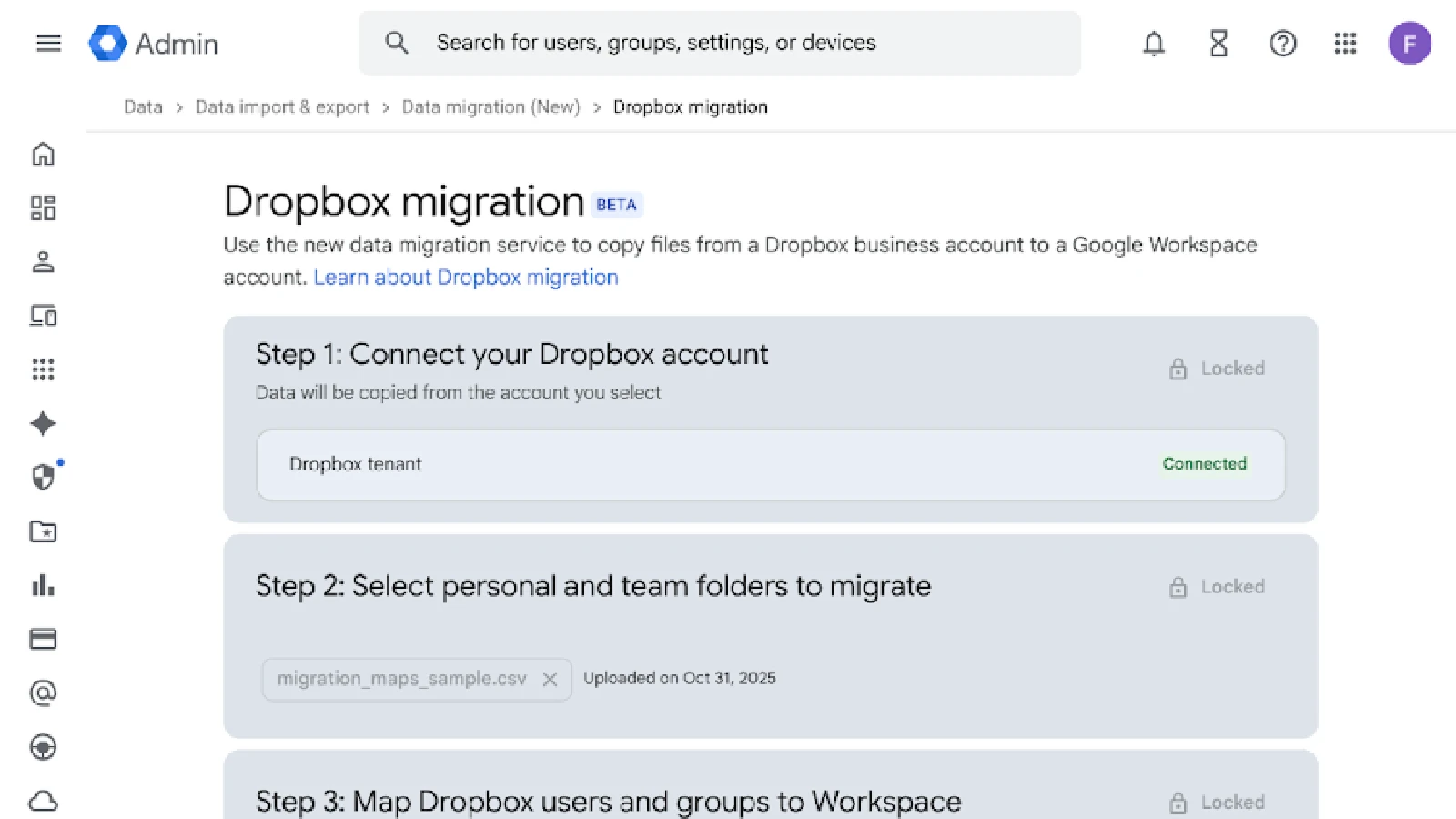Screen dimensions: 1456x819
Task: Open Users icon in sidebar
Action: coord(43,262)
